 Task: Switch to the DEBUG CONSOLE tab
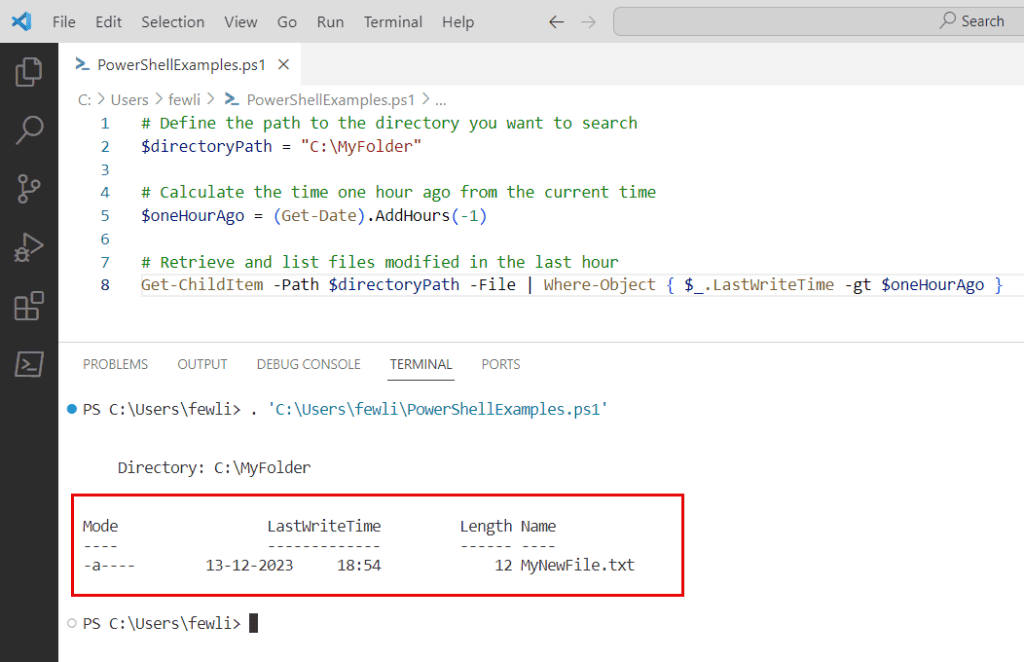point(308,364)
